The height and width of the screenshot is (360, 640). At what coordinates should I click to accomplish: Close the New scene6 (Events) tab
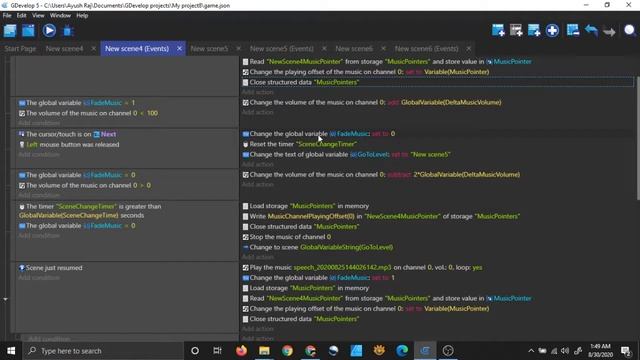coord(469,49)
